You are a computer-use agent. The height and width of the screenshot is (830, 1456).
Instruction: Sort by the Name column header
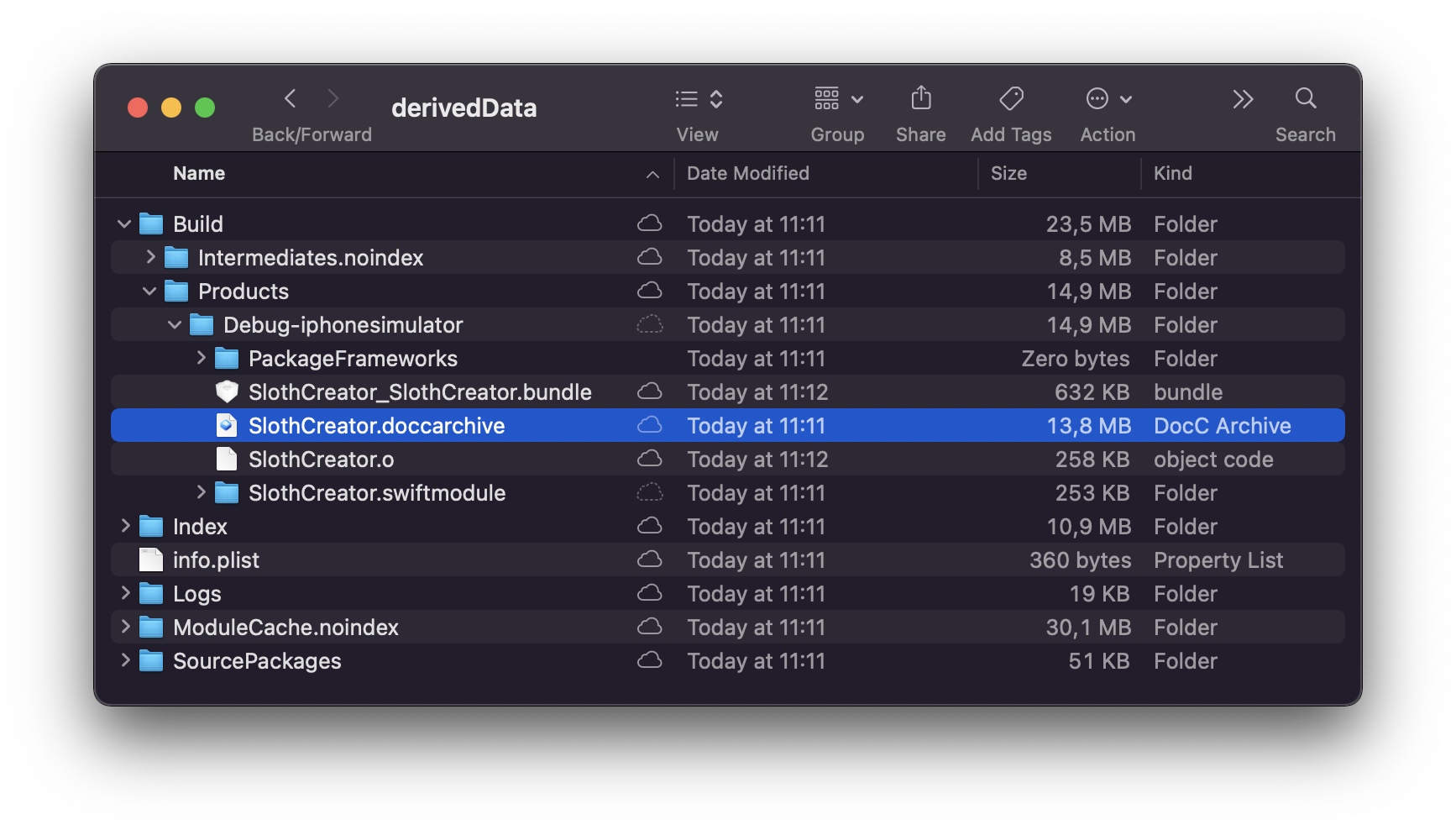coord(199,174)
